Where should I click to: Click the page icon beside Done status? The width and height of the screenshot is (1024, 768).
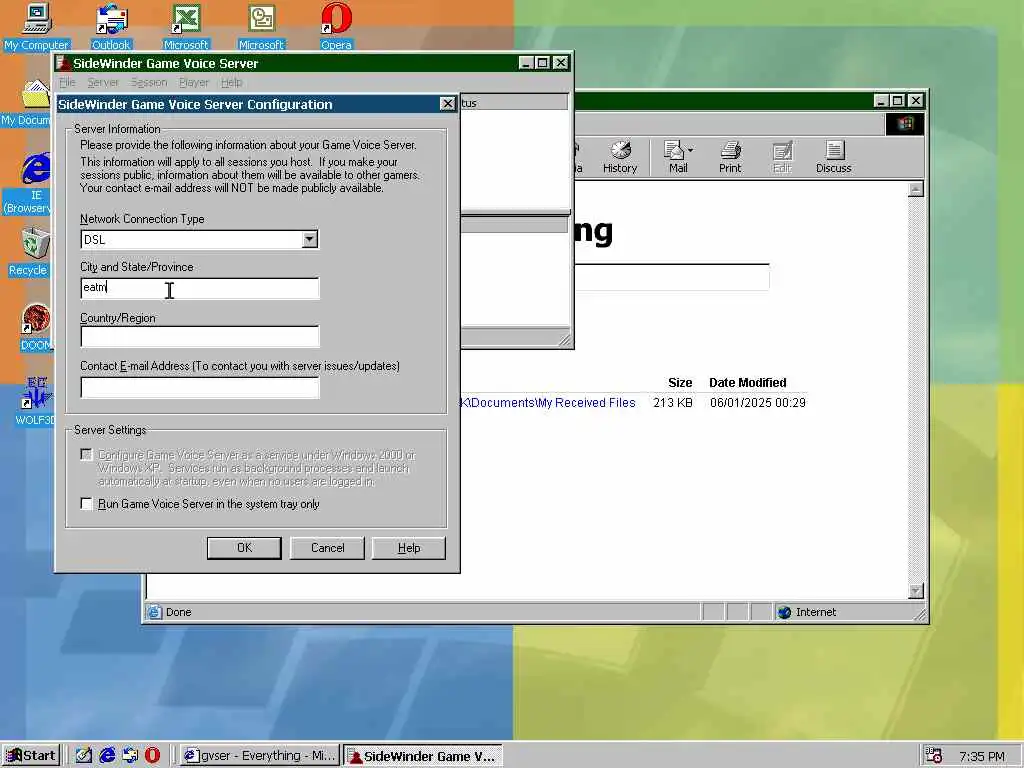154,612
